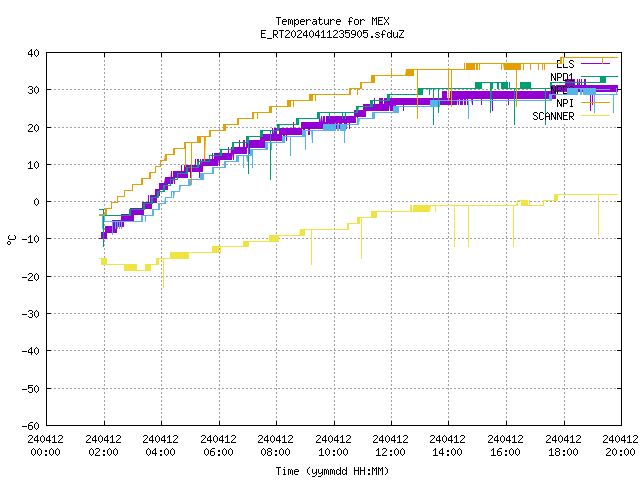Screen dimensions: 640x480
Task: Click the y-axis tick label -30
Action: click(31, 314)
